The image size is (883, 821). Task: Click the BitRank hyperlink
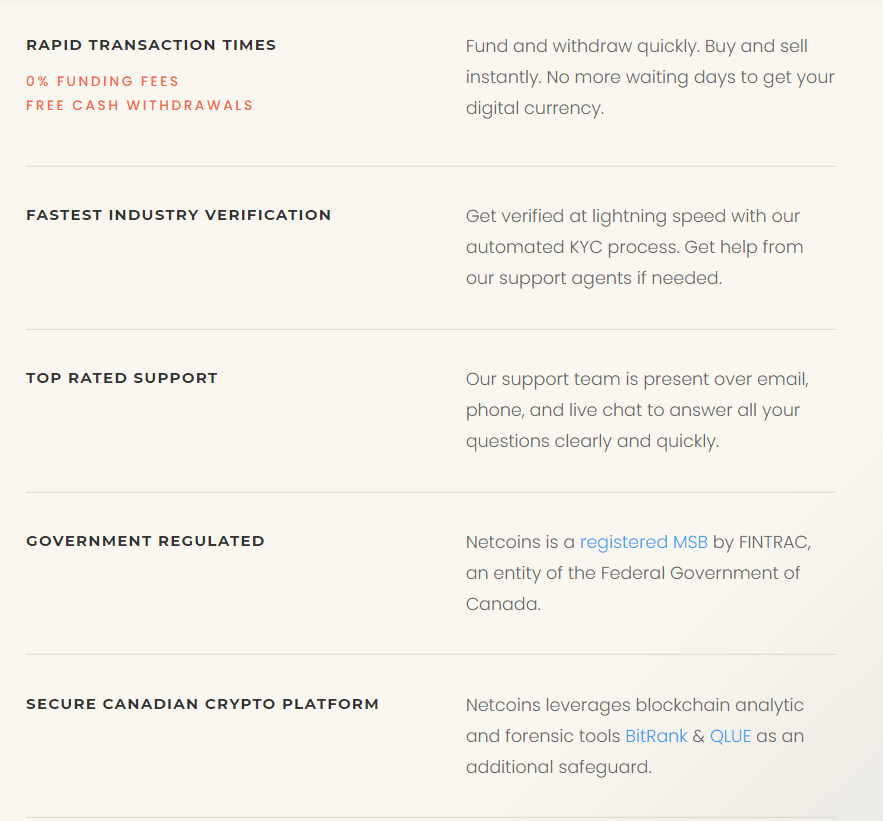pos(656,736)
